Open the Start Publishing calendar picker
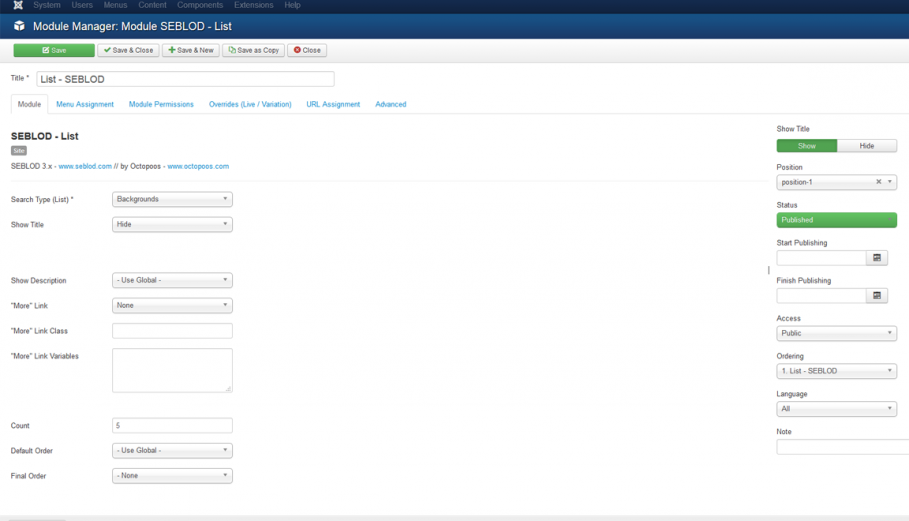 [877, 258]
